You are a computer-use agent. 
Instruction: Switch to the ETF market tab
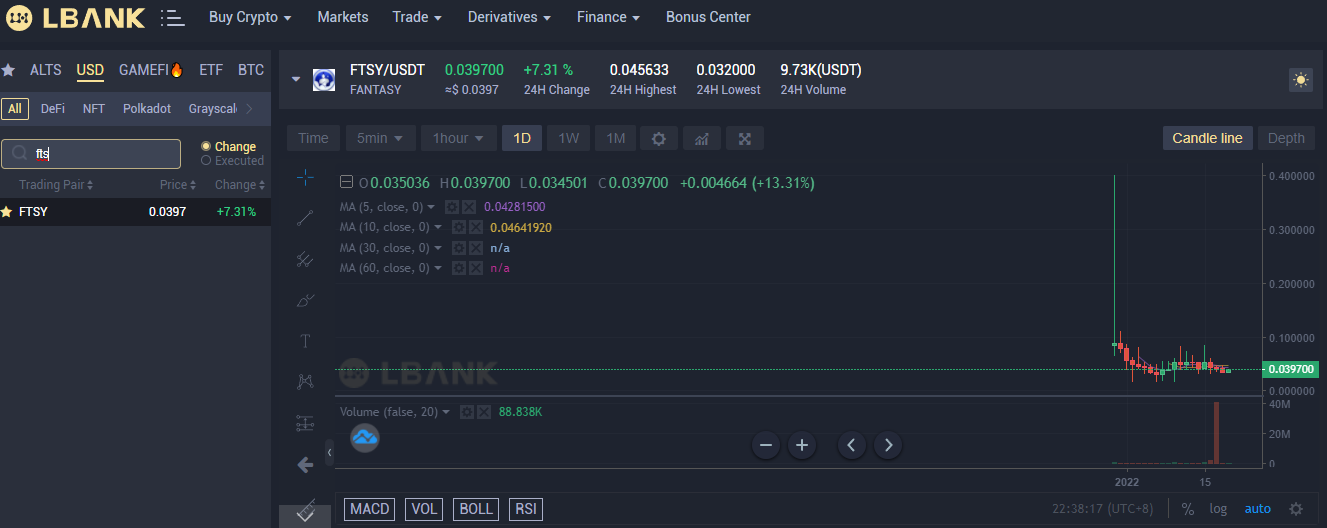click(x=211, y=70)
